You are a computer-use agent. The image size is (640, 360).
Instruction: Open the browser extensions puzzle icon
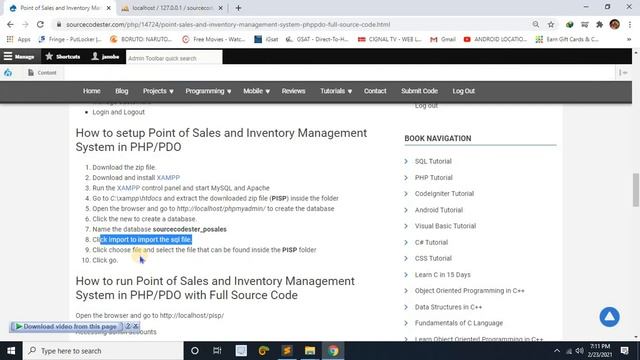pos(600,24)
